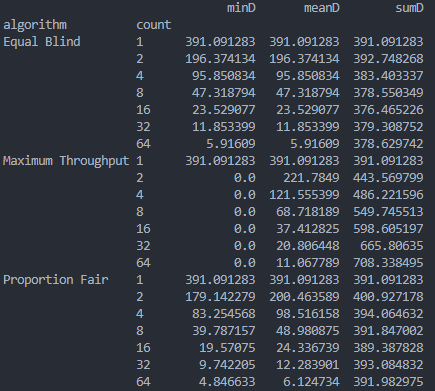Click the Proportion Fair row label

pos(56,280)
